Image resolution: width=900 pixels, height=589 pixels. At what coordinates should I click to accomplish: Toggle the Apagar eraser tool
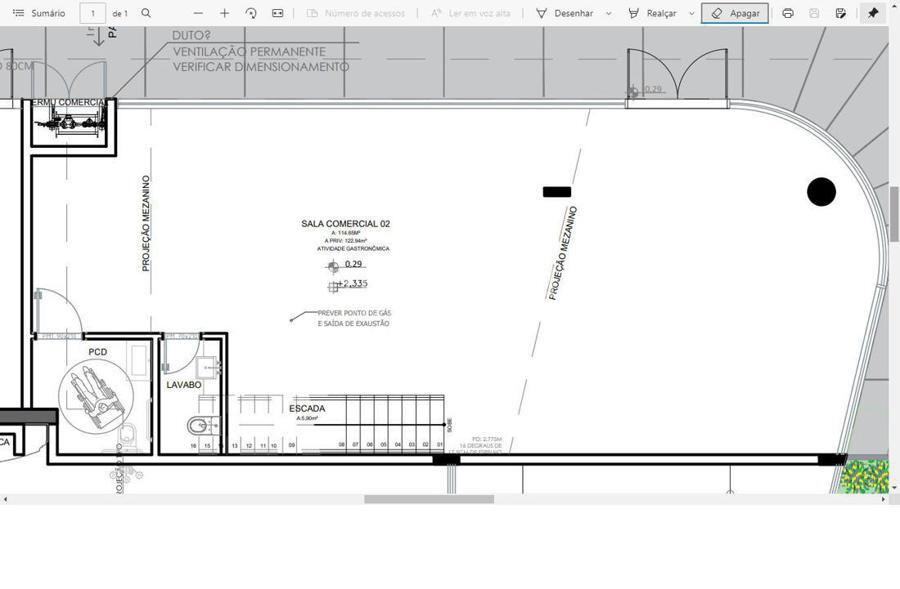[735, 13]
